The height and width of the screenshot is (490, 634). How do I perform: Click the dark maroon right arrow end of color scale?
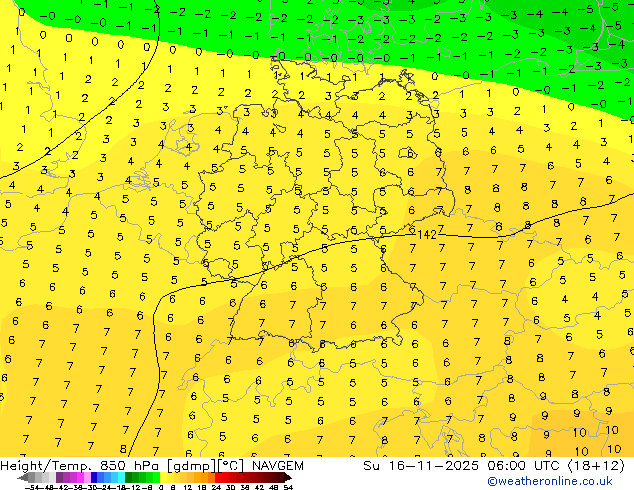pos(288,478)
